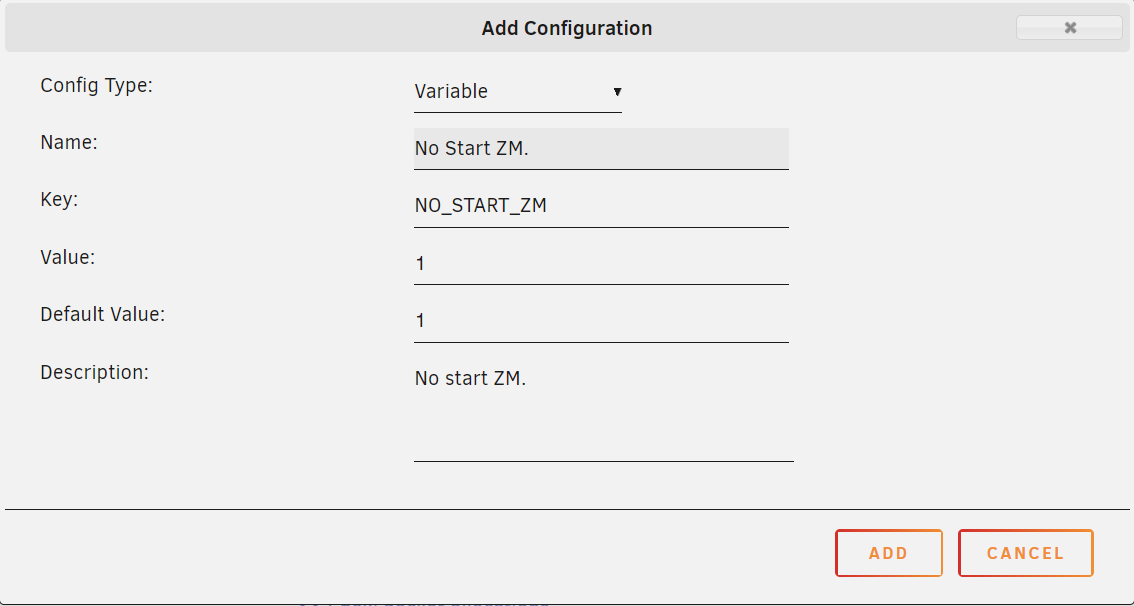This screenshot has width=1134, height=606.
Task: Cancel adding the configuration
Action: click(1026, 553)
